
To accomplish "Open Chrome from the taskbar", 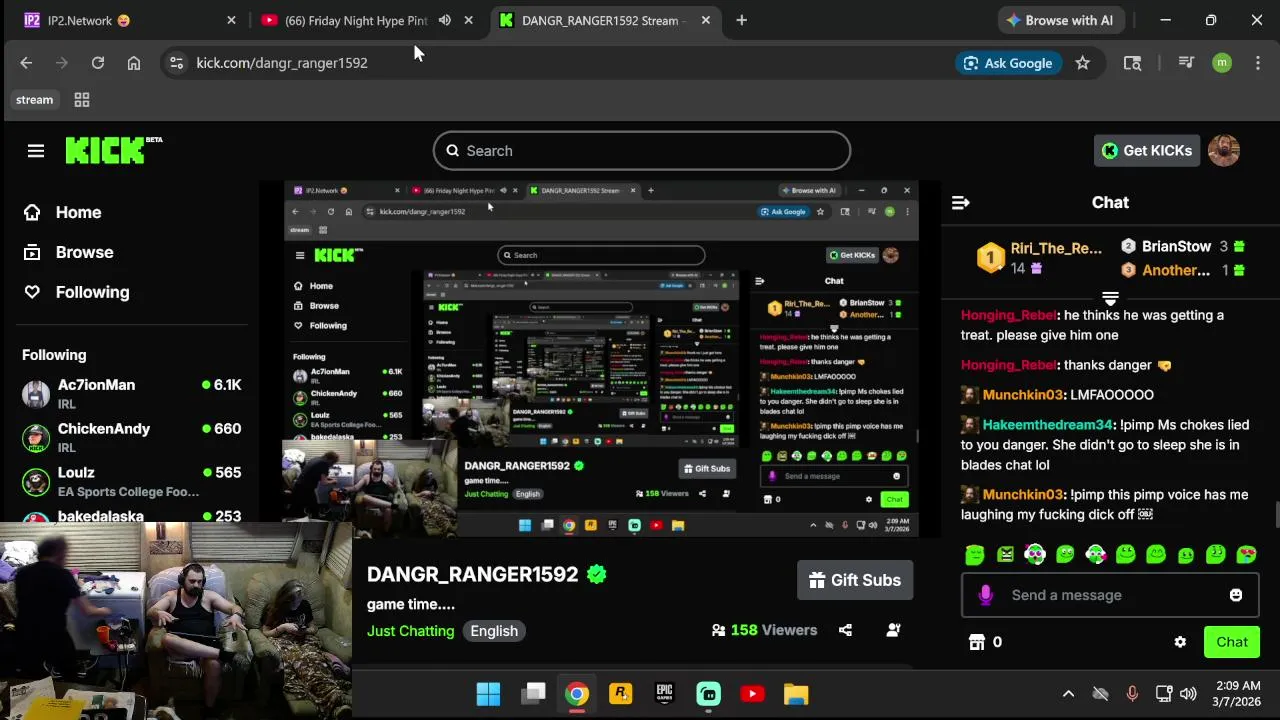I will (x=576, y=694).
